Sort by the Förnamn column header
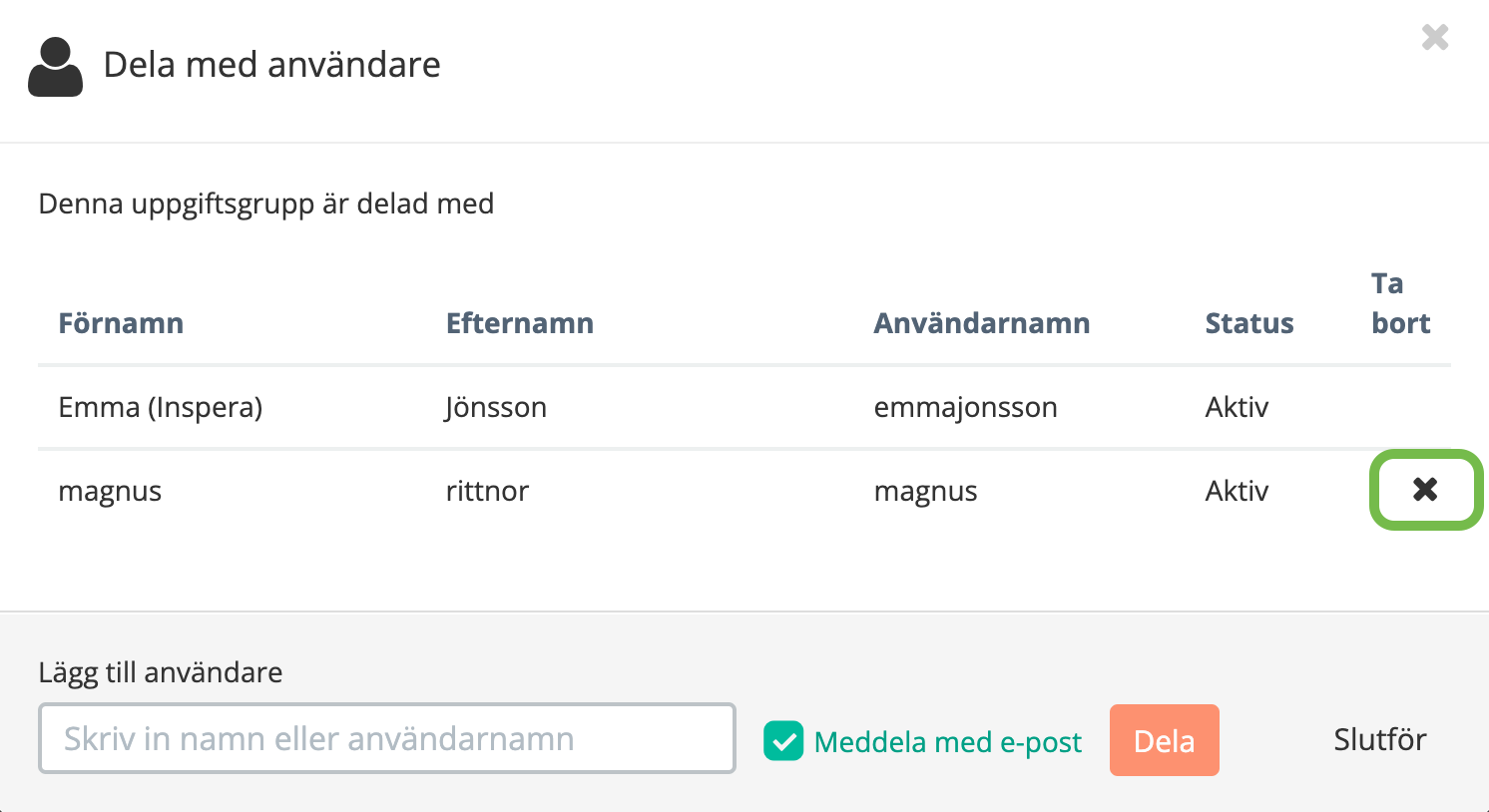1489x812 pixels. click(x=121, y=323)
